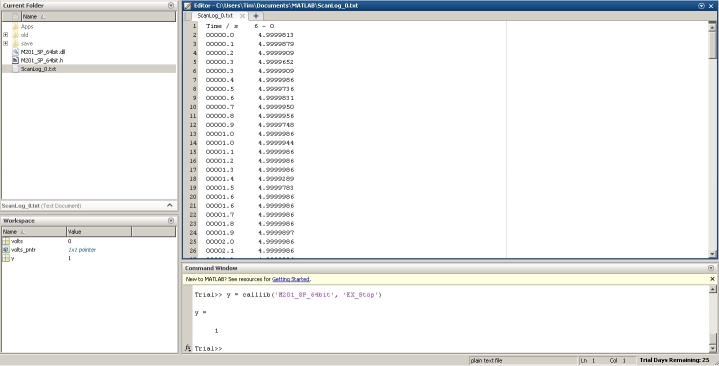Select the old folder icon

point(16,35)
